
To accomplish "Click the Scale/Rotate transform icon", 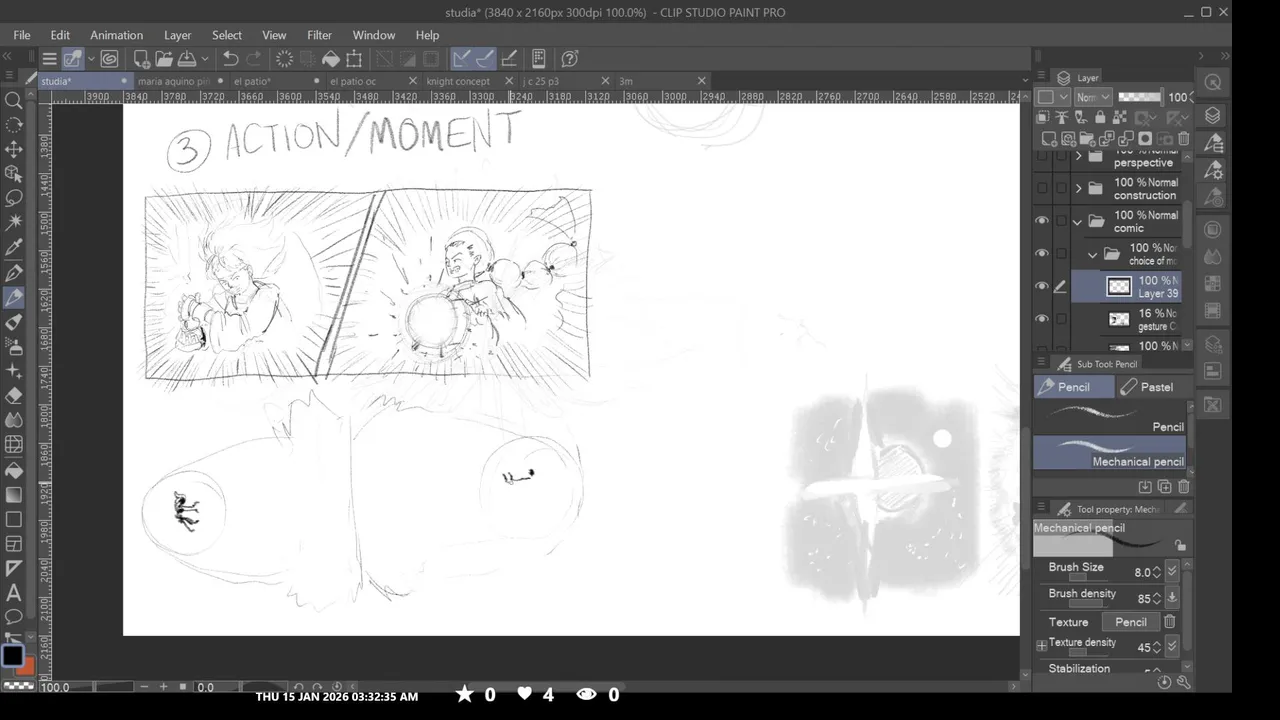I will 354,59.
